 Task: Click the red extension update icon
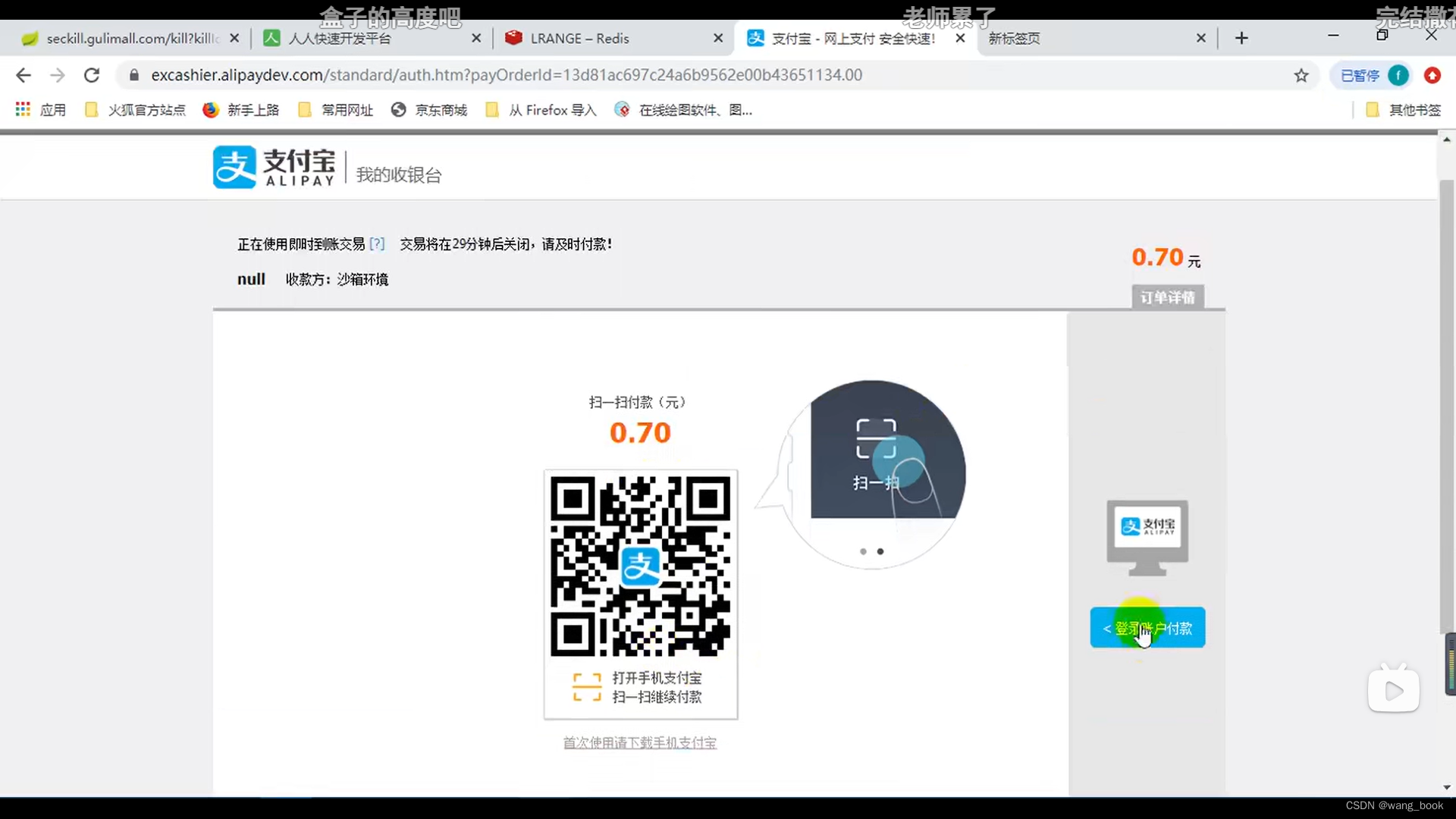[x=1432, y=75]
